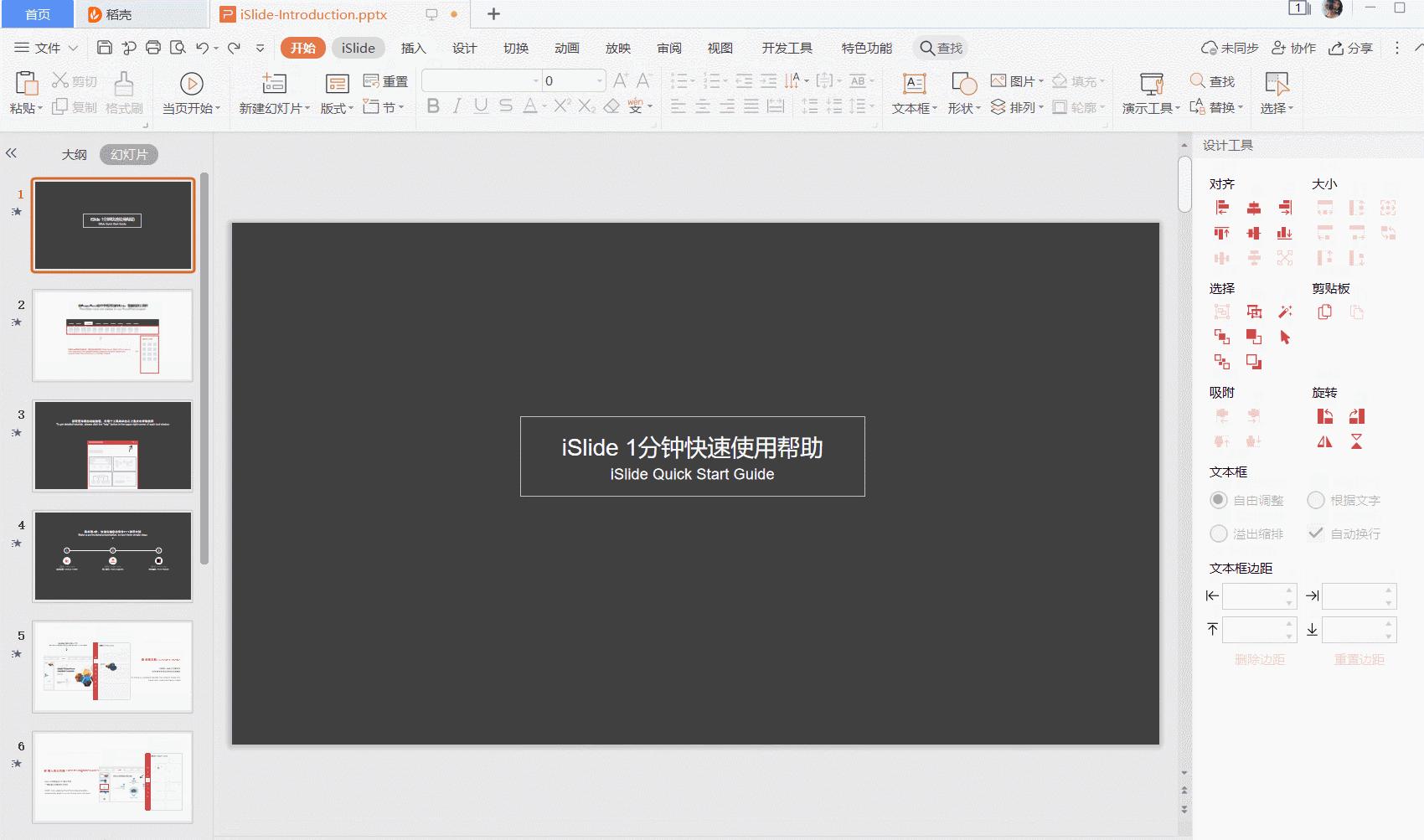Image resolution: width=1424 pixels, height=840 pixels.
Task: Click the Save icon in quick toolbar
Action: (105, 48)
